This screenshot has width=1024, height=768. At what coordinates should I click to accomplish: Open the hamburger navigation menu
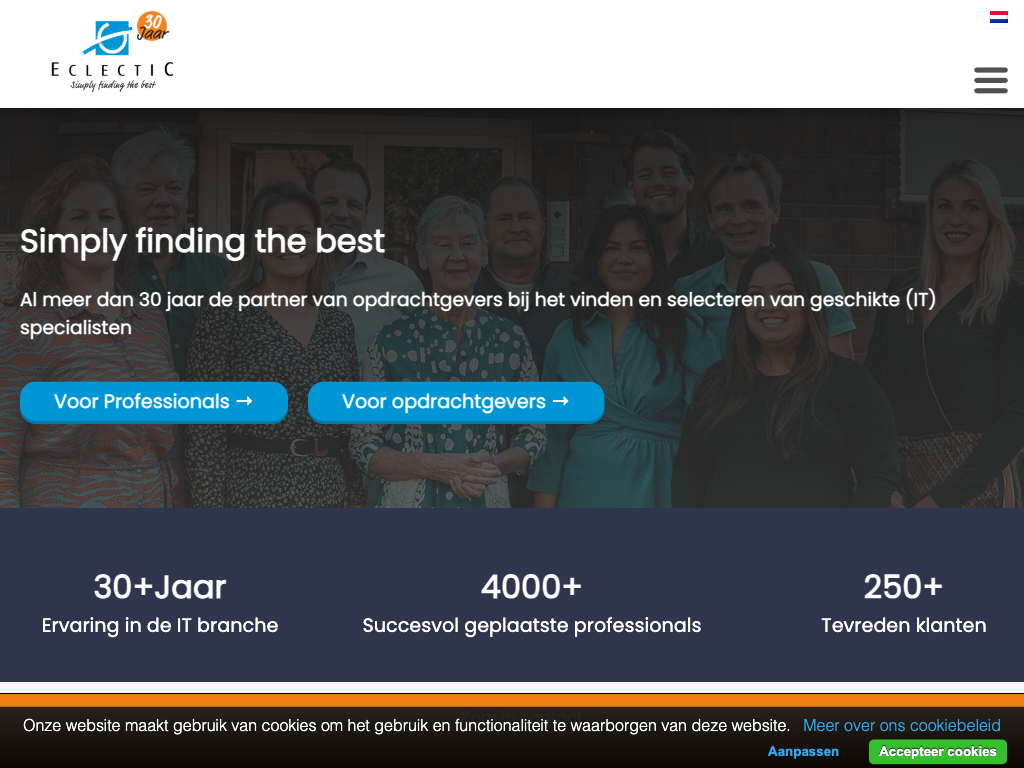991,80
